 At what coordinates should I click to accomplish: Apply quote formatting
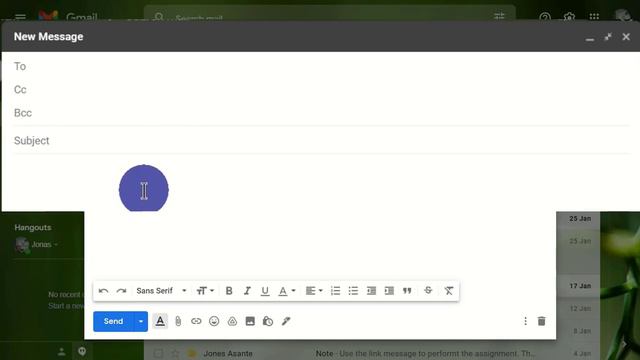[x=407, y=291]
